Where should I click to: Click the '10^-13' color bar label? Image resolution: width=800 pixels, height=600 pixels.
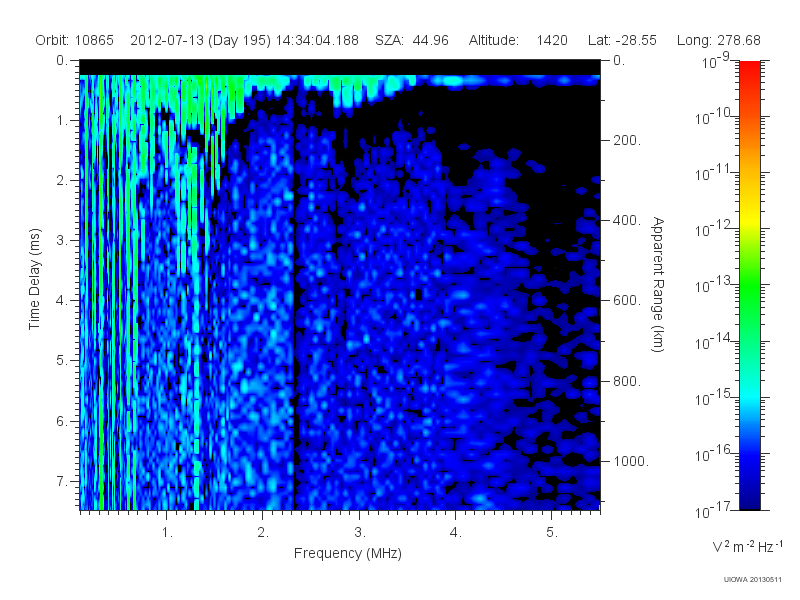pos(713,285)
